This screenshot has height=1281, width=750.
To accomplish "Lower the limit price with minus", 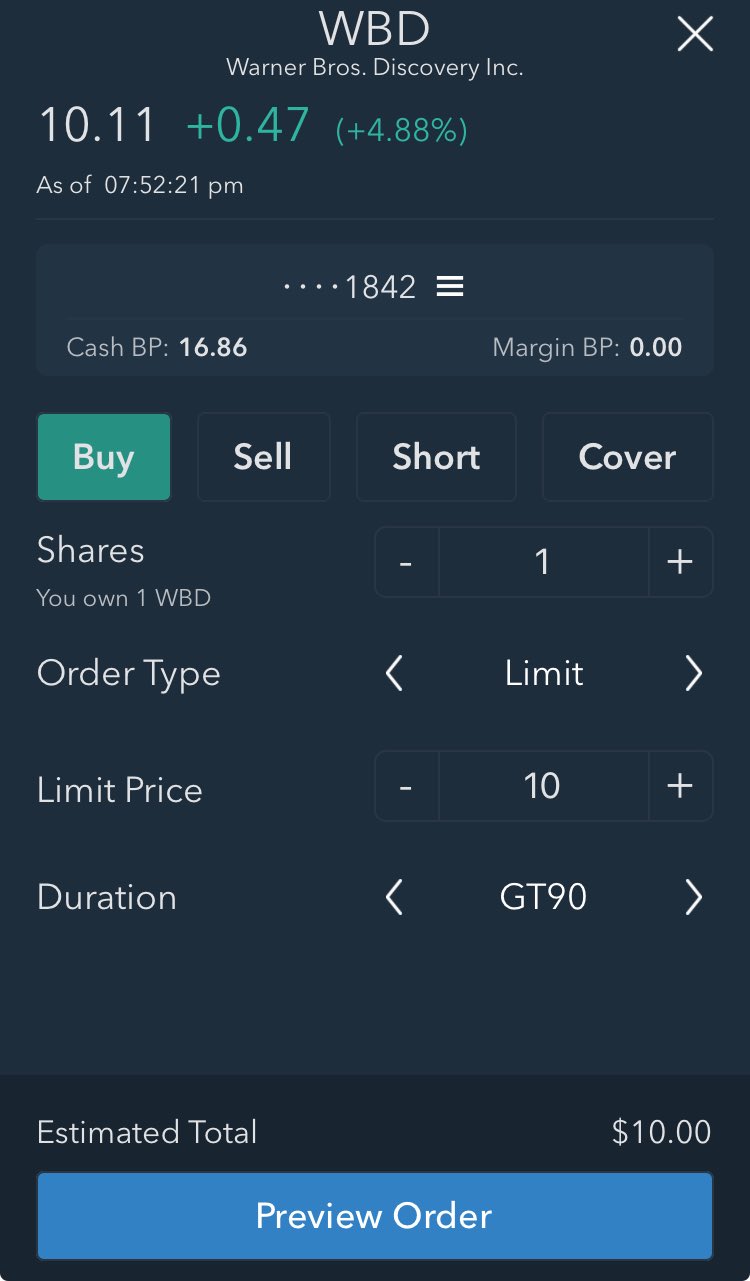I will coord(406,786).
